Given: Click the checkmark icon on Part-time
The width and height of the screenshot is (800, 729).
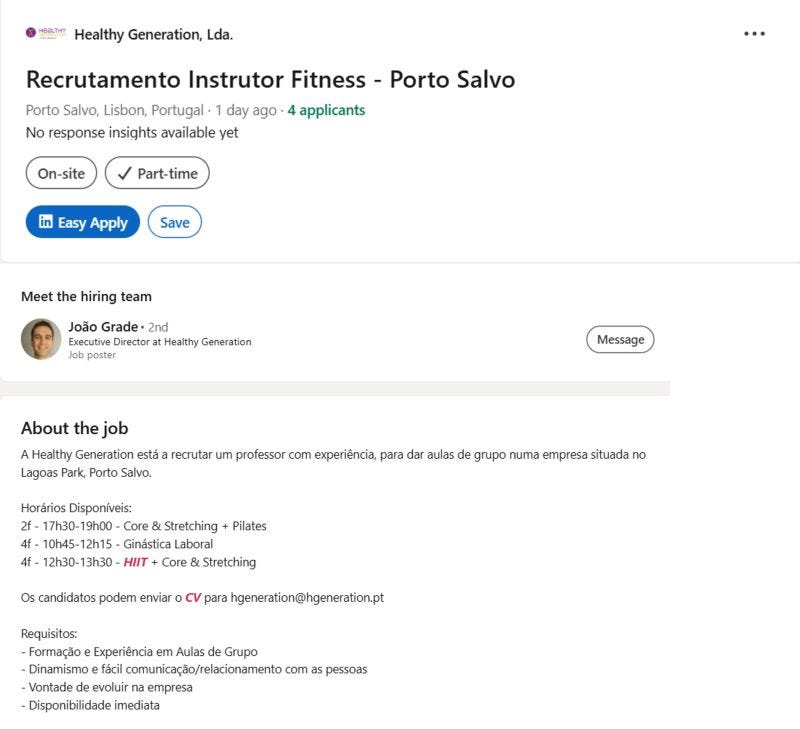Looking at the screenshot, I should pos(124,173).
